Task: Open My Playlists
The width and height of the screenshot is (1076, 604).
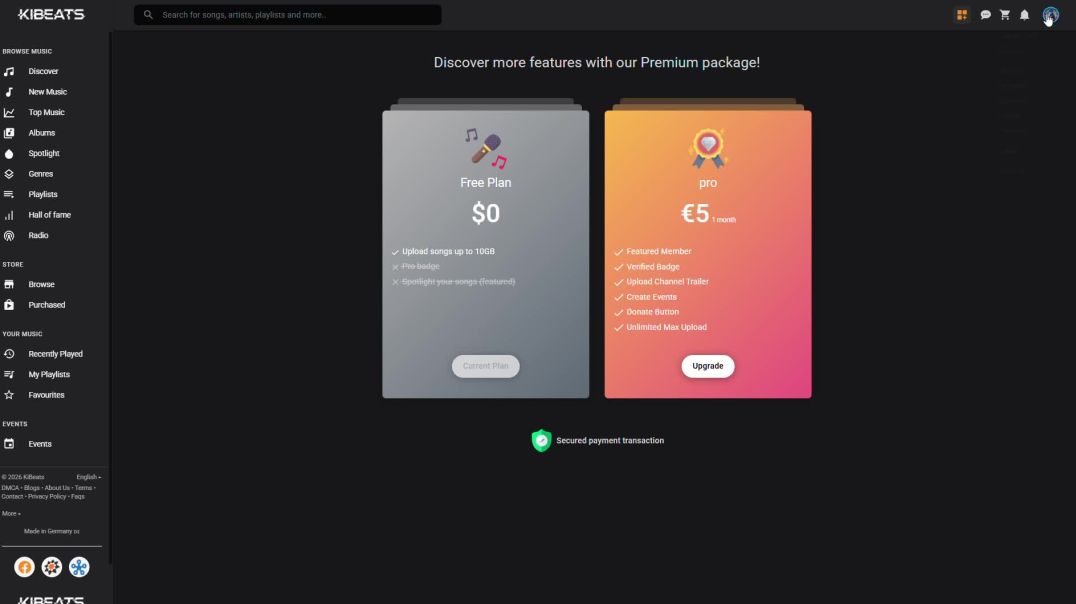Action: pos(49,375)
